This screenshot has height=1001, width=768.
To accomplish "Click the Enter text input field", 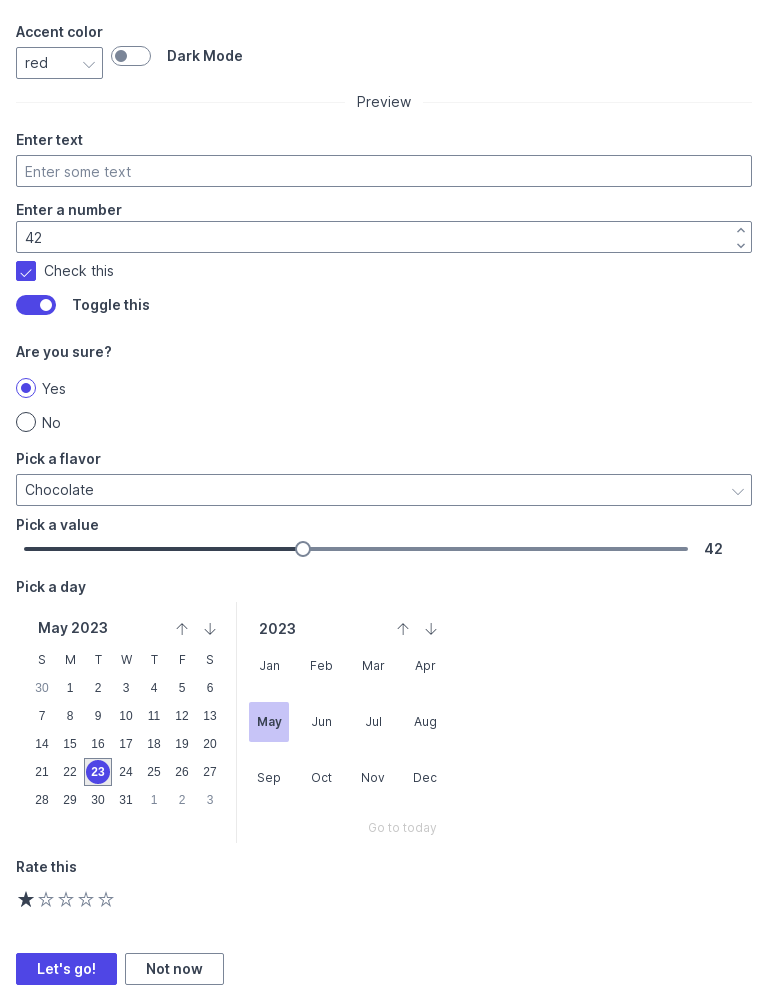I will pyautogui.click(x=384, y=171).
